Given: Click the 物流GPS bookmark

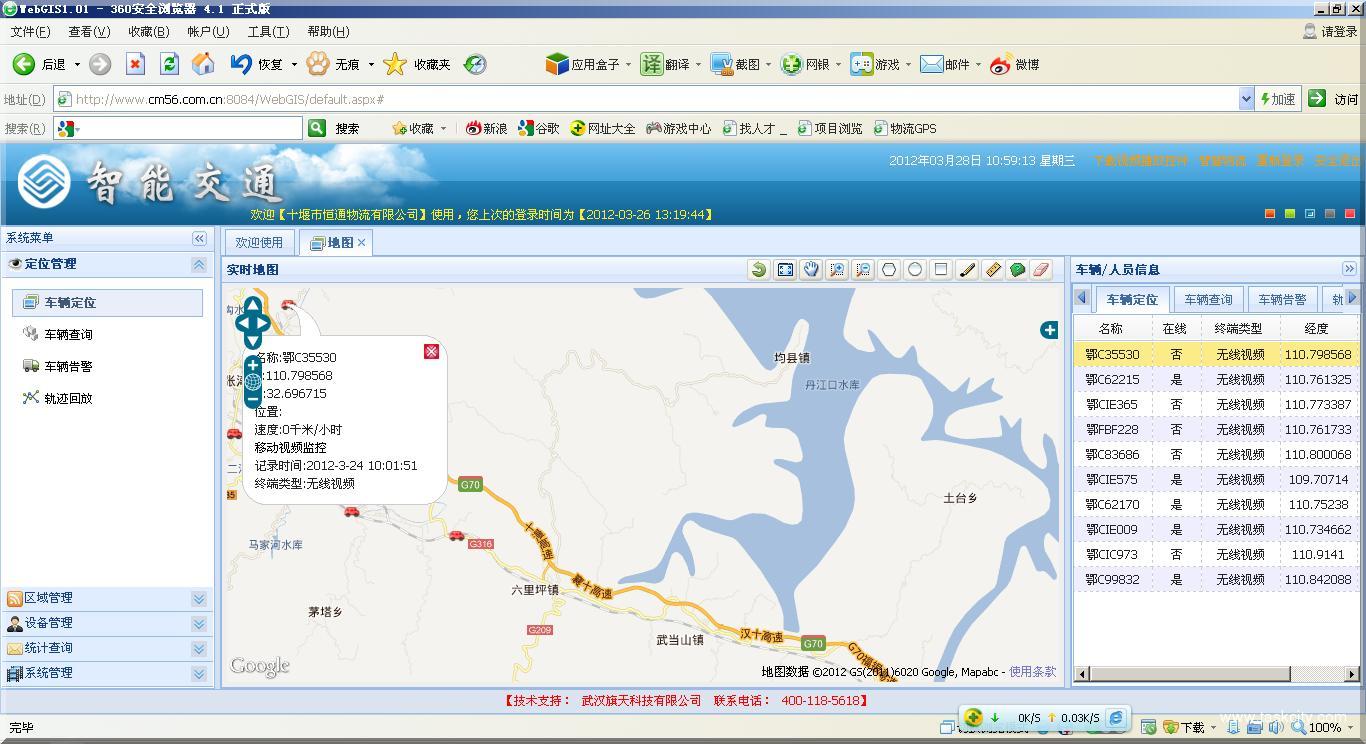Looking at the screenshot, I should coord(905,128).
